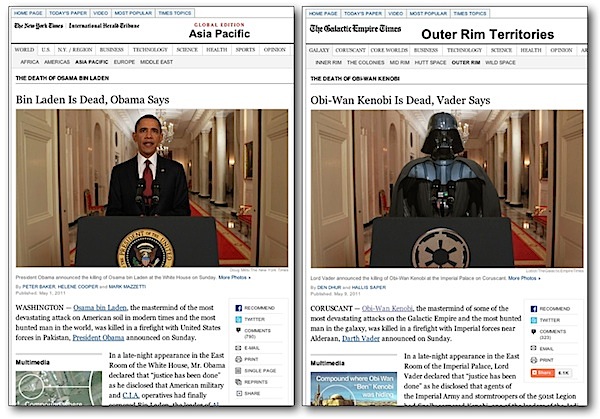This screenshot has height=419, width=600.
Task: Open the MOST POPULAR tab on the New York Times page
Action: pyautogui.click(x=133, y=13)
